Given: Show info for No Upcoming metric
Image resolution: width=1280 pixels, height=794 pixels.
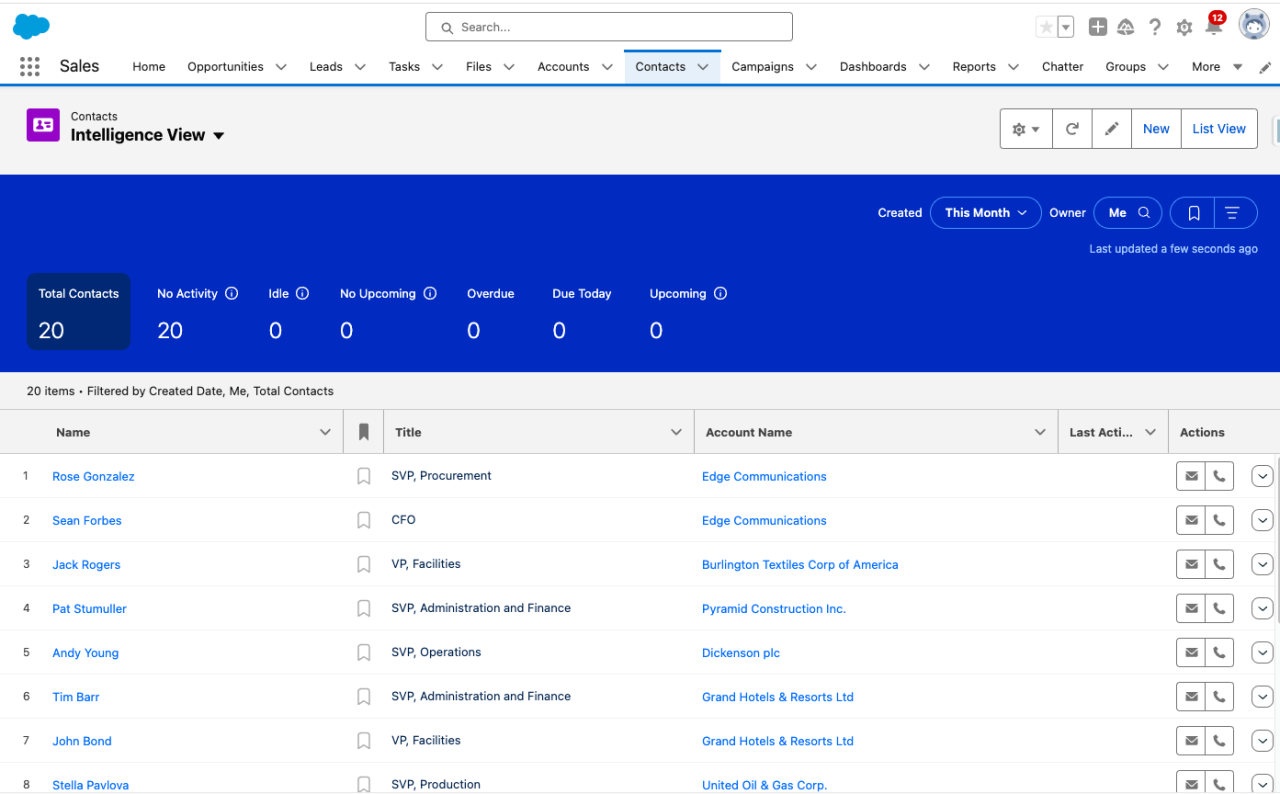Looking at the screenshot, I should pyautogui.click(x=430, y=294).
